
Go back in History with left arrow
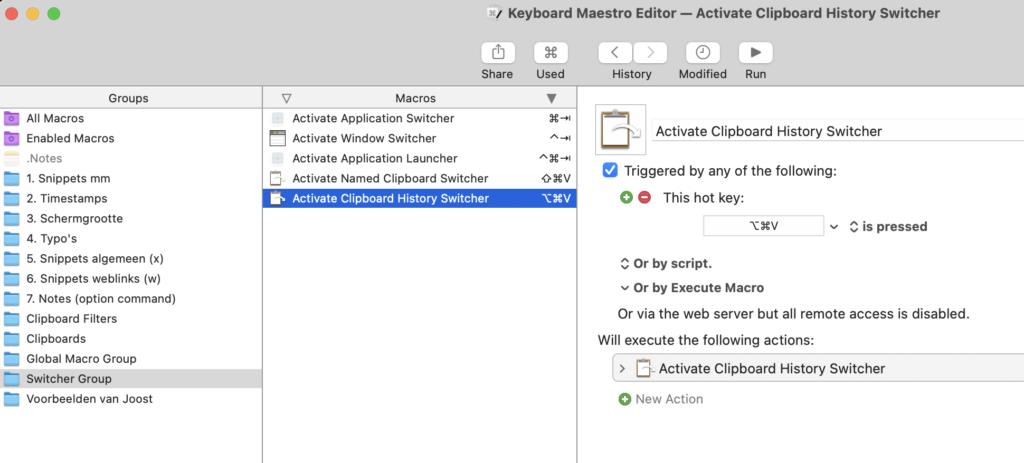coord(615,53)
